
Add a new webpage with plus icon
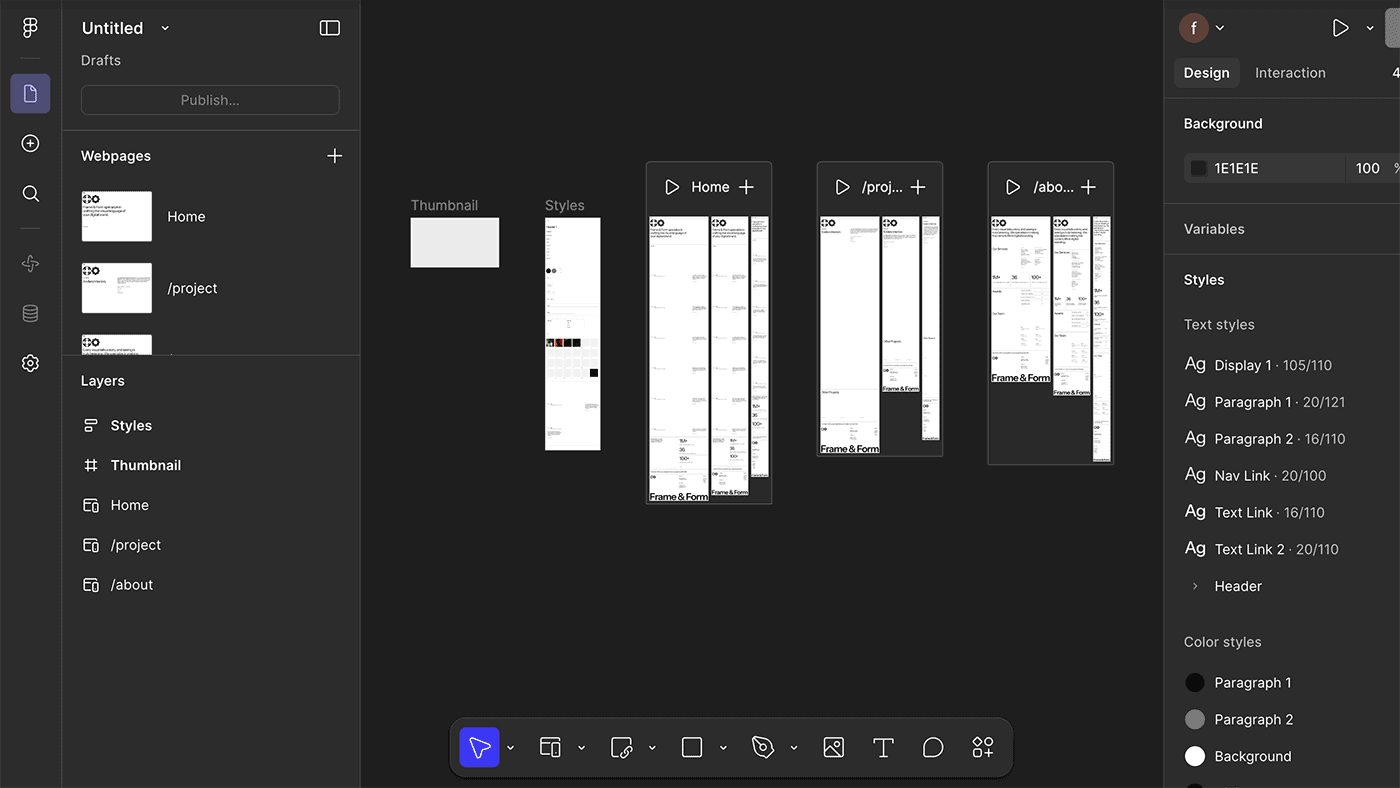pyautogui.click(x=334, y=156)
